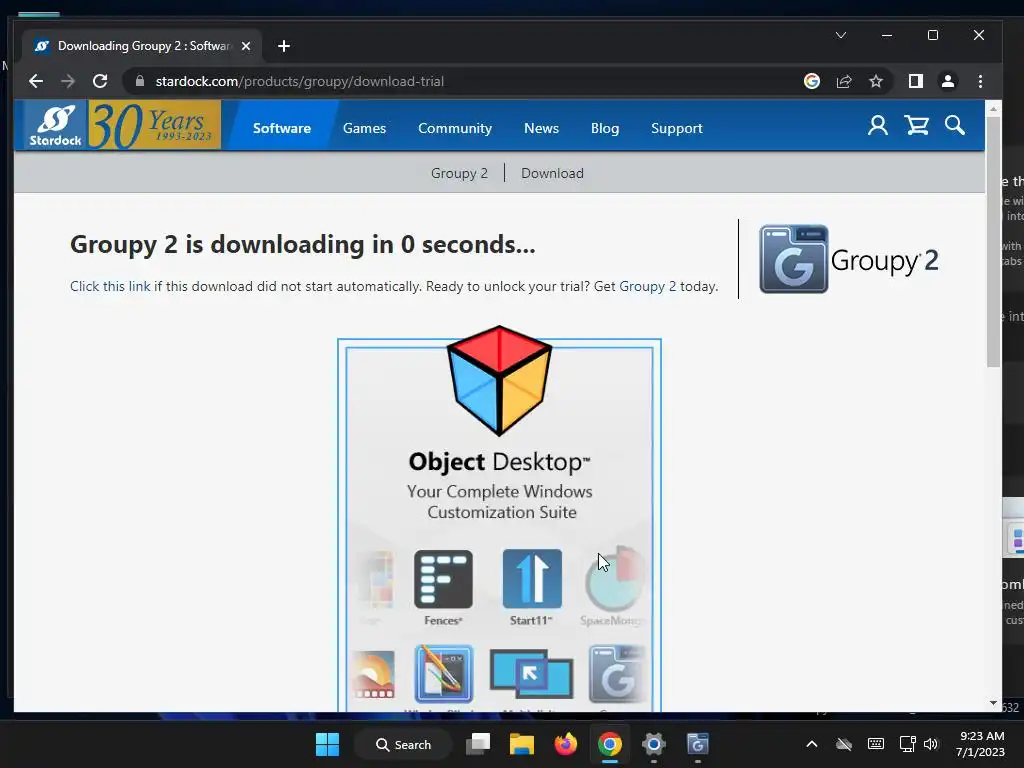This screenshot has height=768, width=1024.
Task: Open Chrome profile menu
Action: (948, 81)
